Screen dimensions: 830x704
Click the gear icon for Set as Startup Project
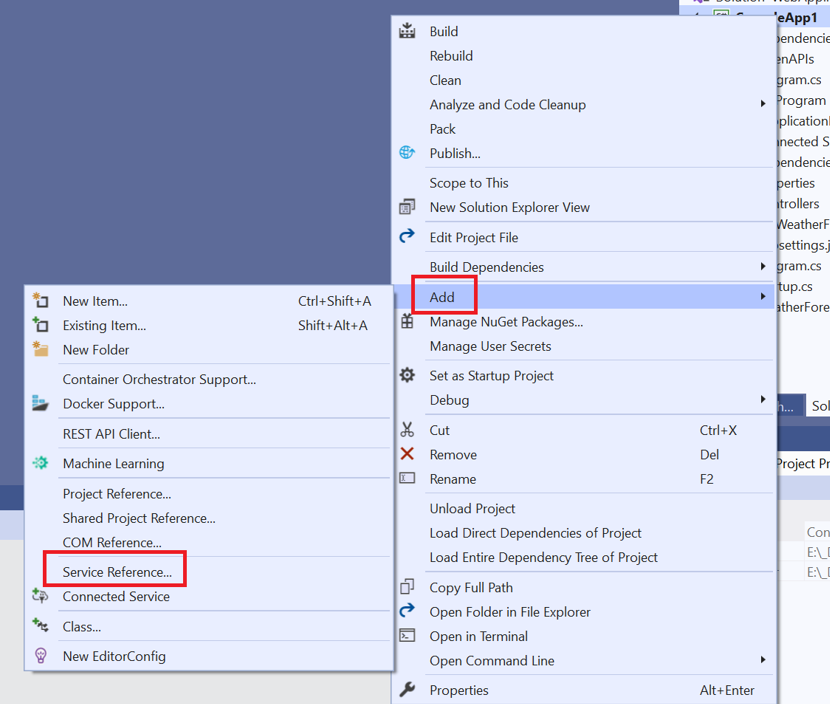pyautogui.click(x=407, y=375)
